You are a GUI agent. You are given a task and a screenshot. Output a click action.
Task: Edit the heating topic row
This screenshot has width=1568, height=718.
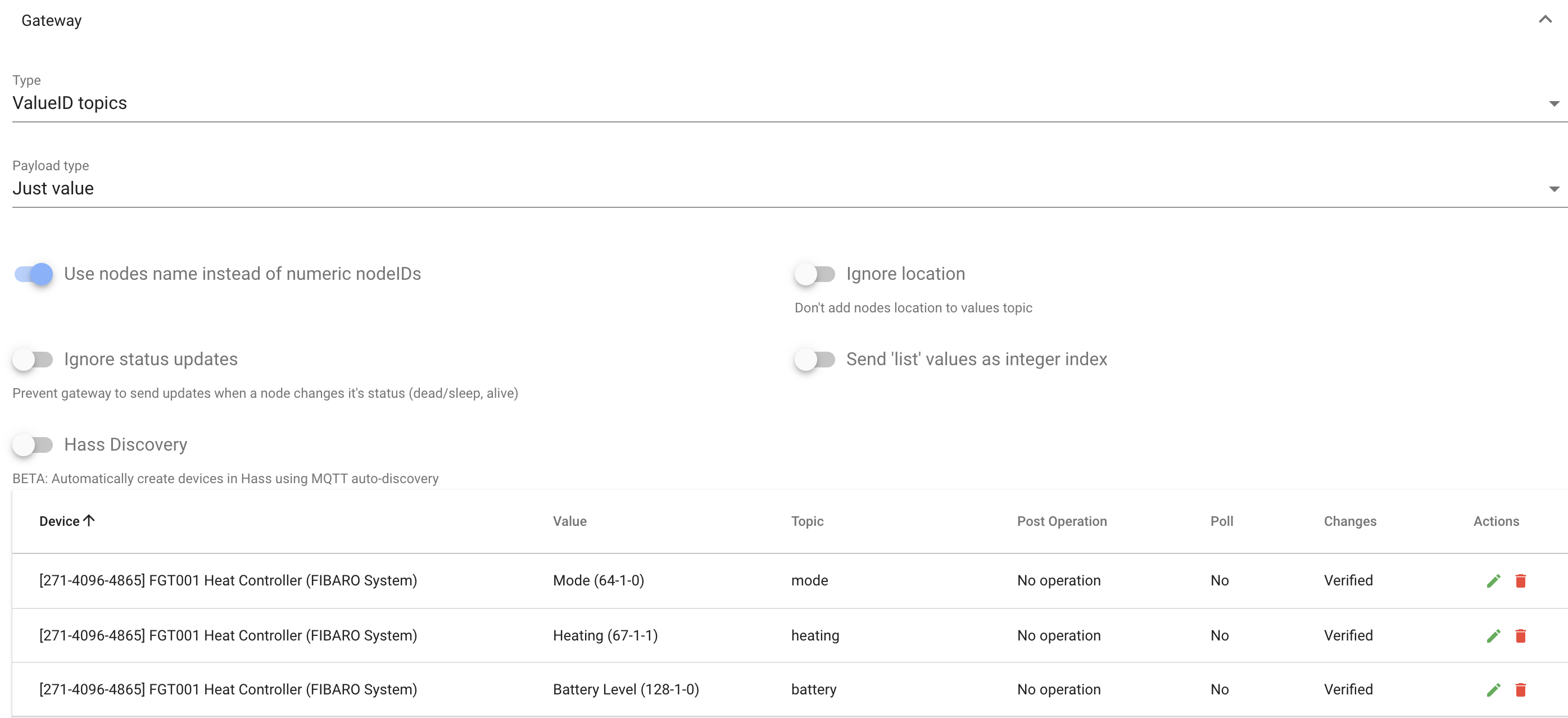coord(1493,635)
